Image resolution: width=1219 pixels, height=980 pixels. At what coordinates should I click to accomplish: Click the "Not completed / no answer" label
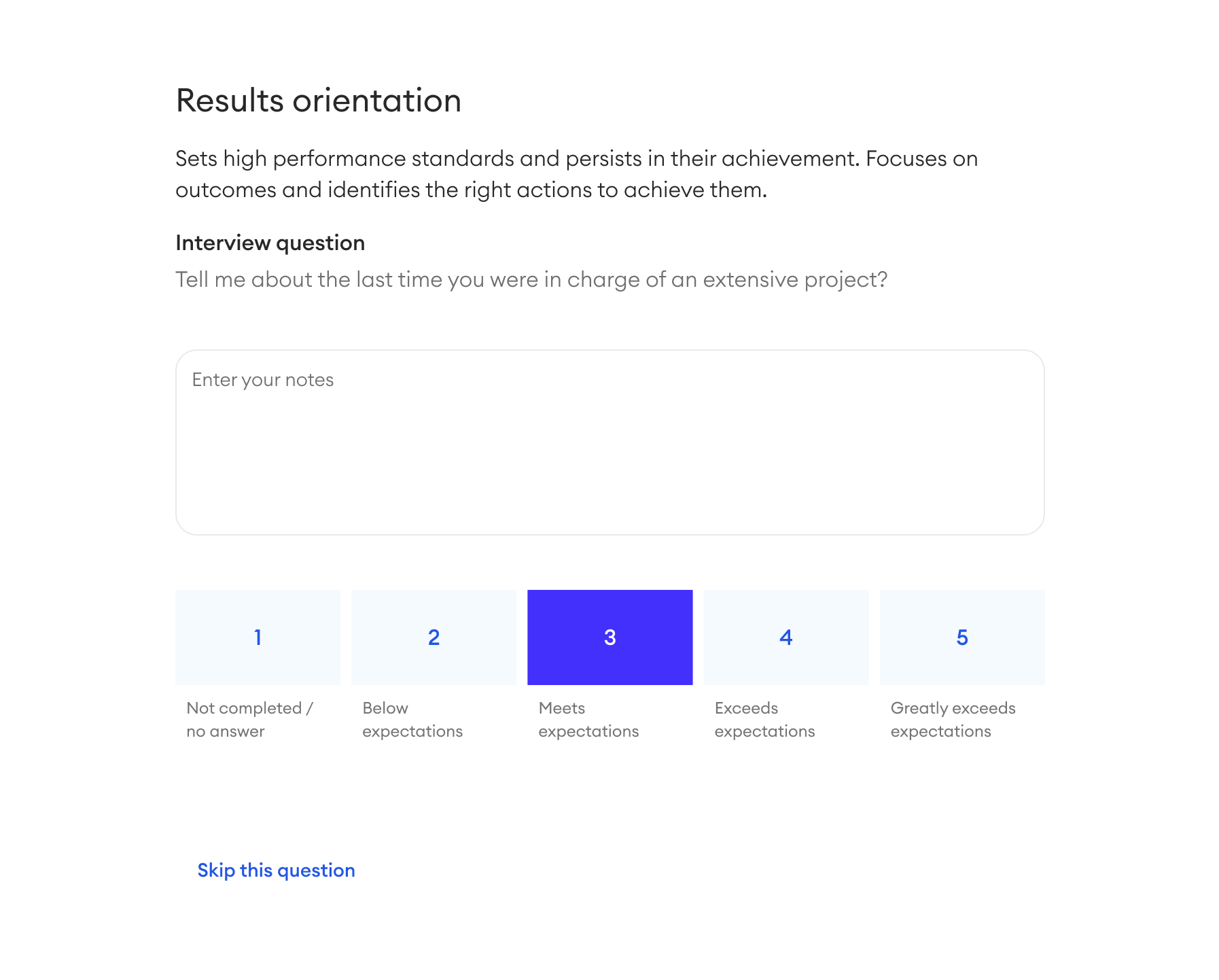coord(249,719)
